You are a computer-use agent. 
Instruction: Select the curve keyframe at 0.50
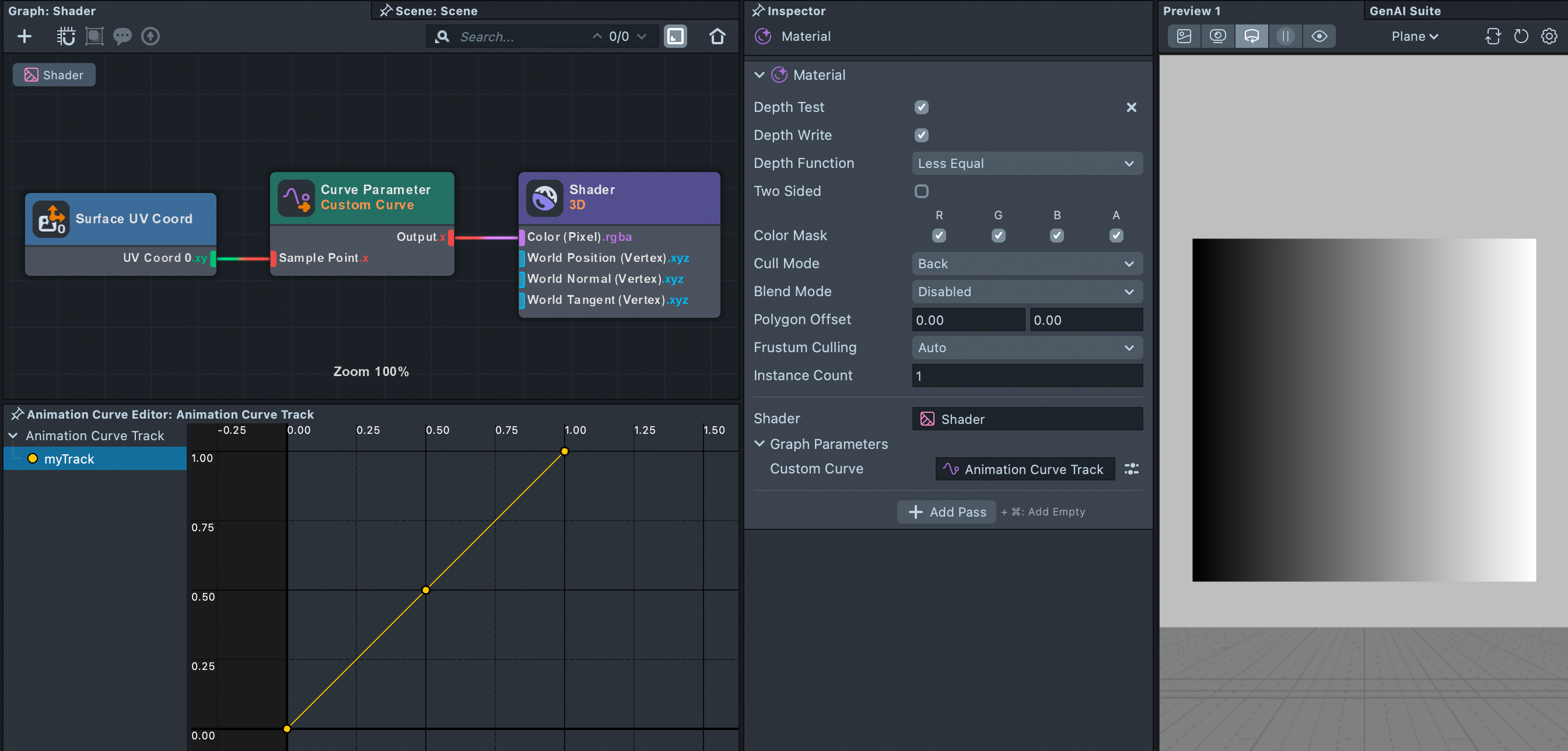[425, 589]
